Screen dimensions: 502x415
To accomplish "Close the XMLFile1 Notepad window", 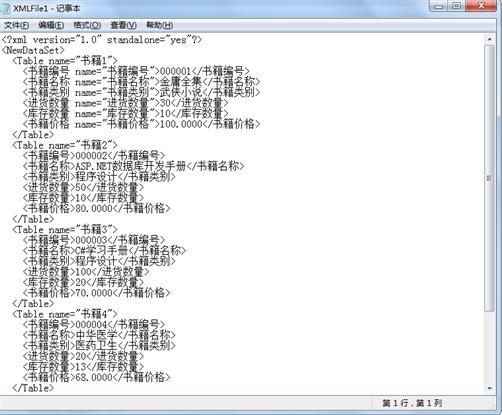I will pos(481,6).
